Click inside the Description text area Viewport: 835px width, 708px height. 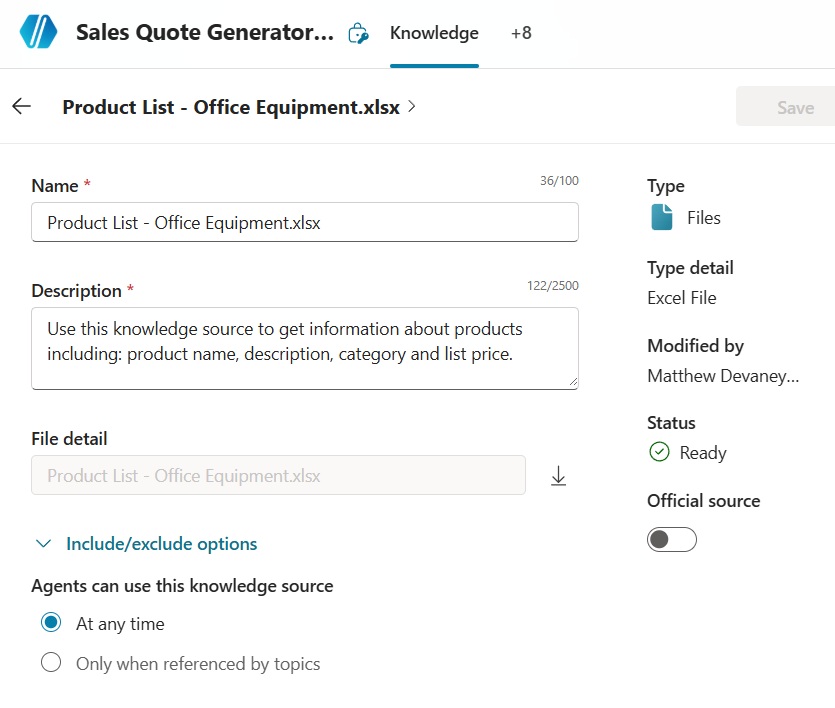tap(305, 347)
